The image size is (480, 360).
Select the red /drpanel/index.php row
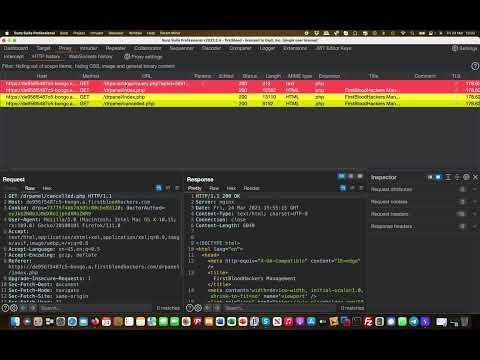coord(240,90)
